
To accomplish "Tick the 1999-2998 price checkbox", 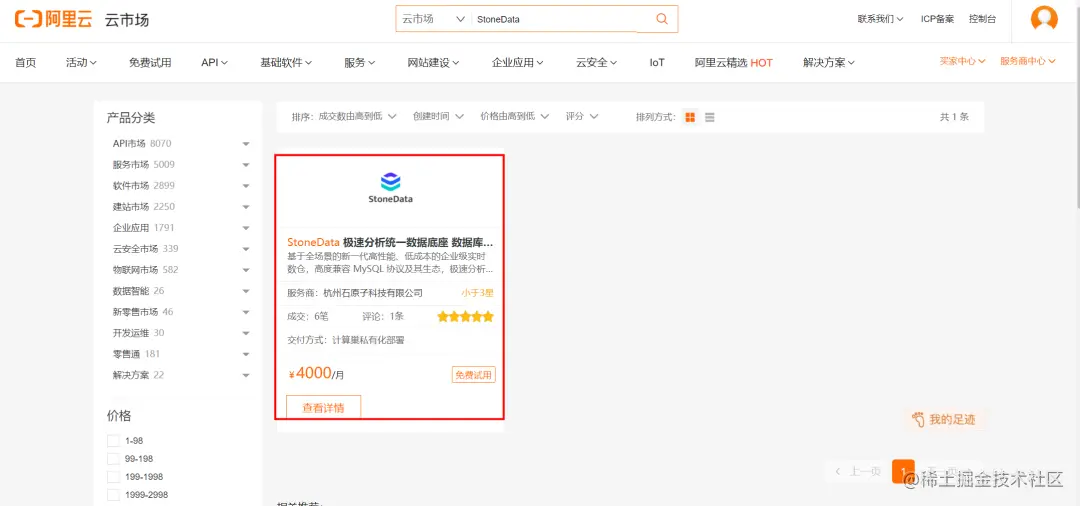I will [113, 494].
